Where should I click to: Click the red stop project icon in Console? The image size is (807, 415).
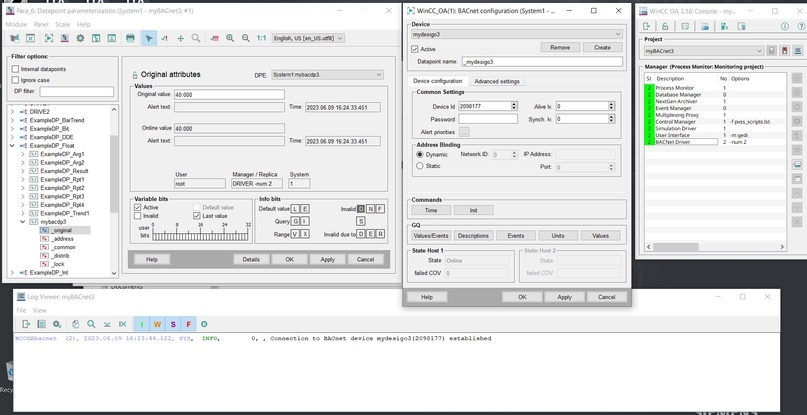point(784,51)
